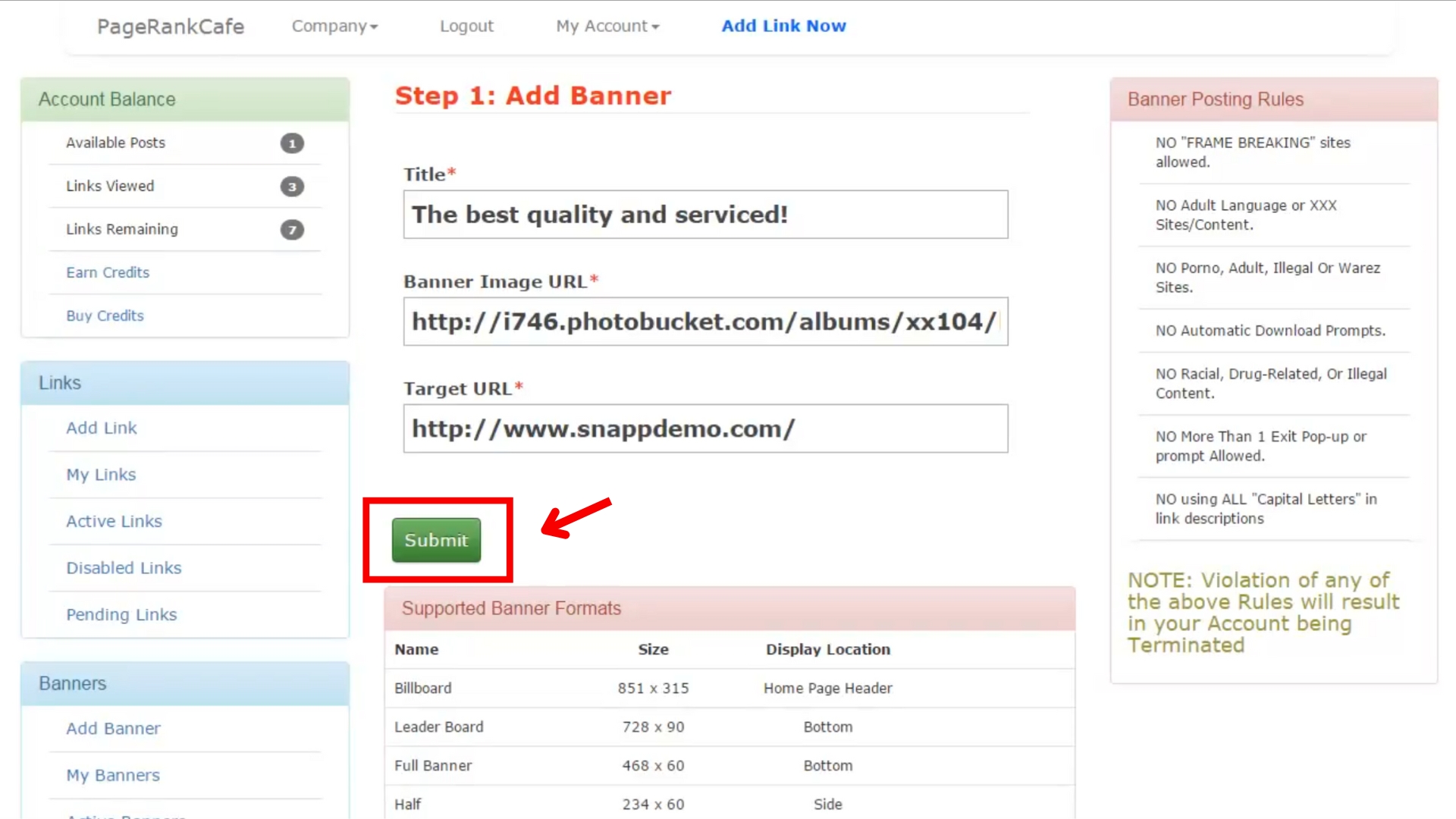Click Add Banner in sidebar

tap(113, 728)
